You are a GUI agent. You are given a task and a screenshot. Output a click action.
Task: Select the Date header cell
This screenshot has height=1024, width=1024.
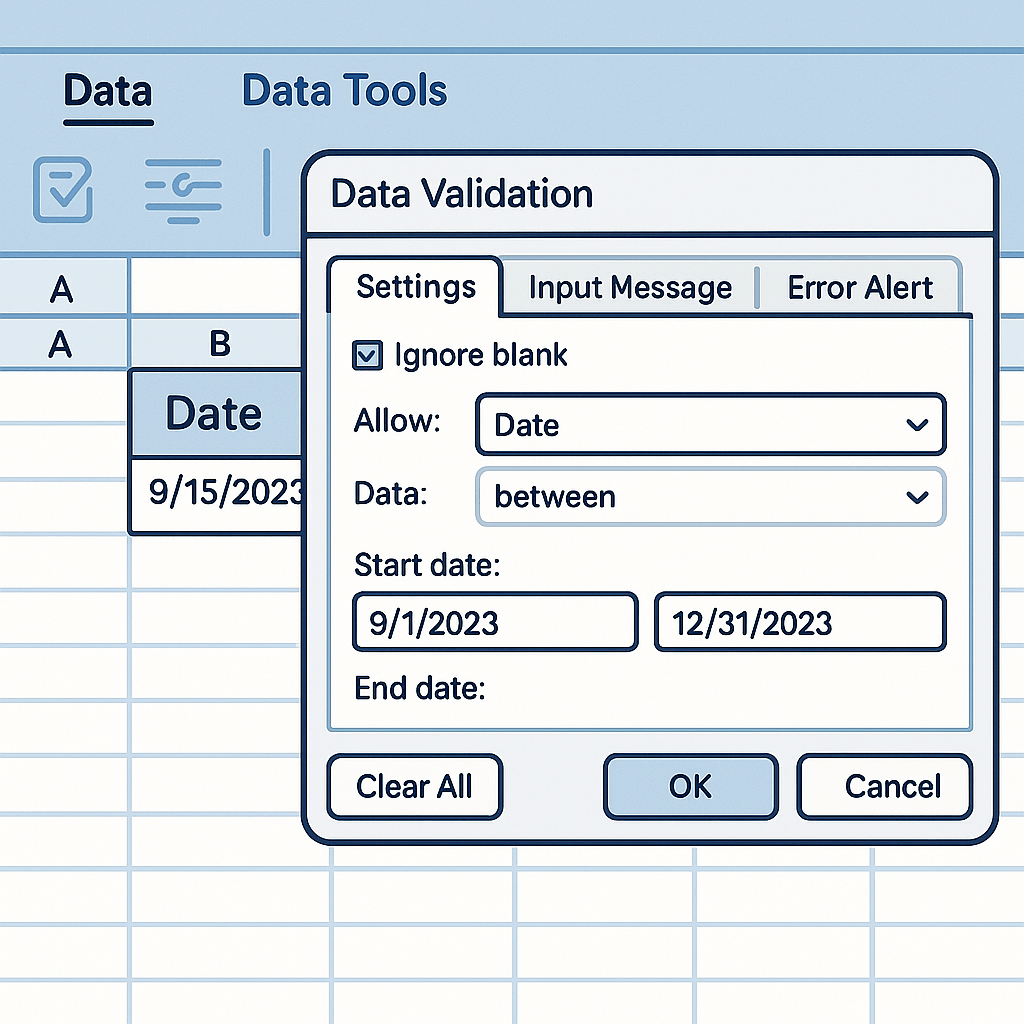[x=215, y=414]
